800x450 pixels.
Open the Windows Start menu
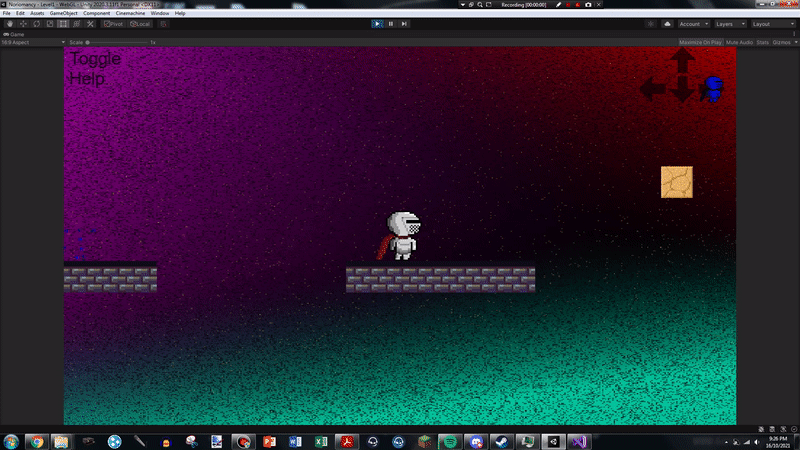(x=11, y=441)
